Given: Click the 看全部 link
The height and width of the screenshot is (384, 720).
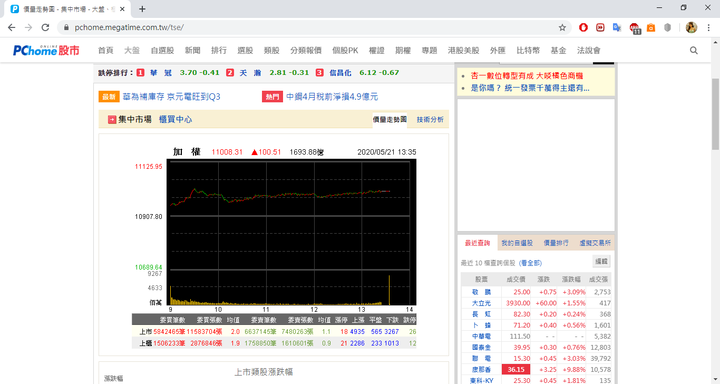Looking at the screenshot, I should (x=530, y=263).
